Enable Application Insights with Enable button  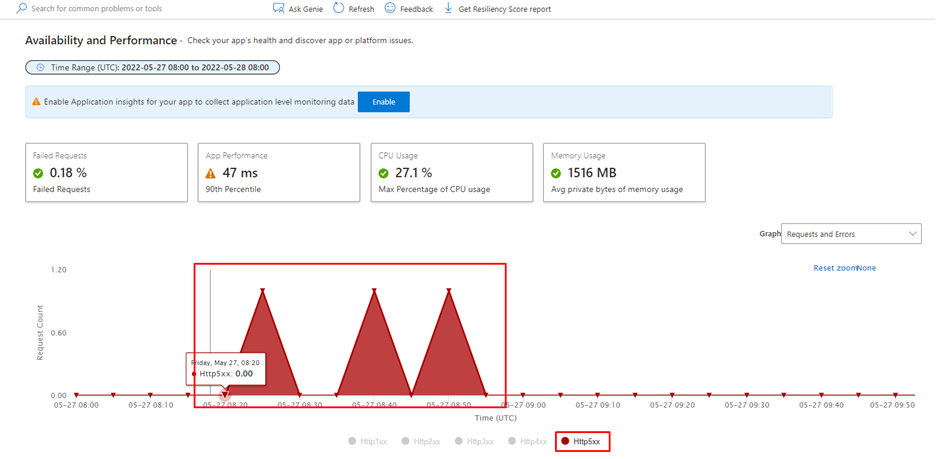click(x=384, y=102)
